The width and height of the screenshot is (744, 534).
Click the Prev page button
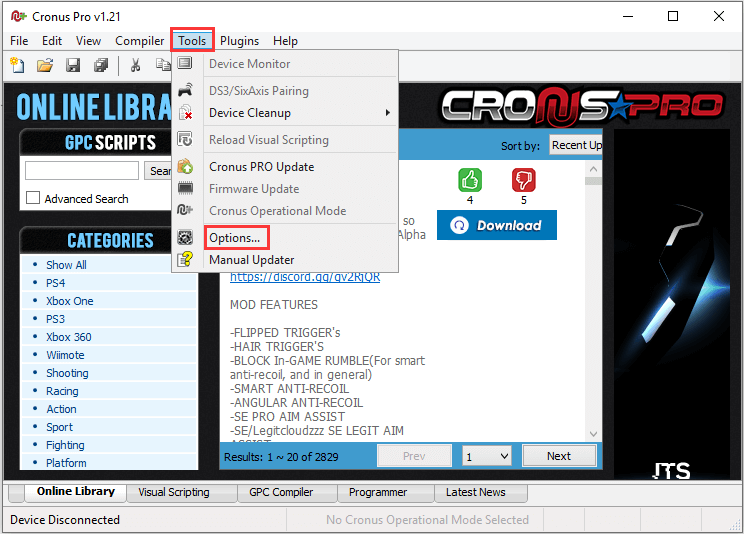(x=414, y=456)
